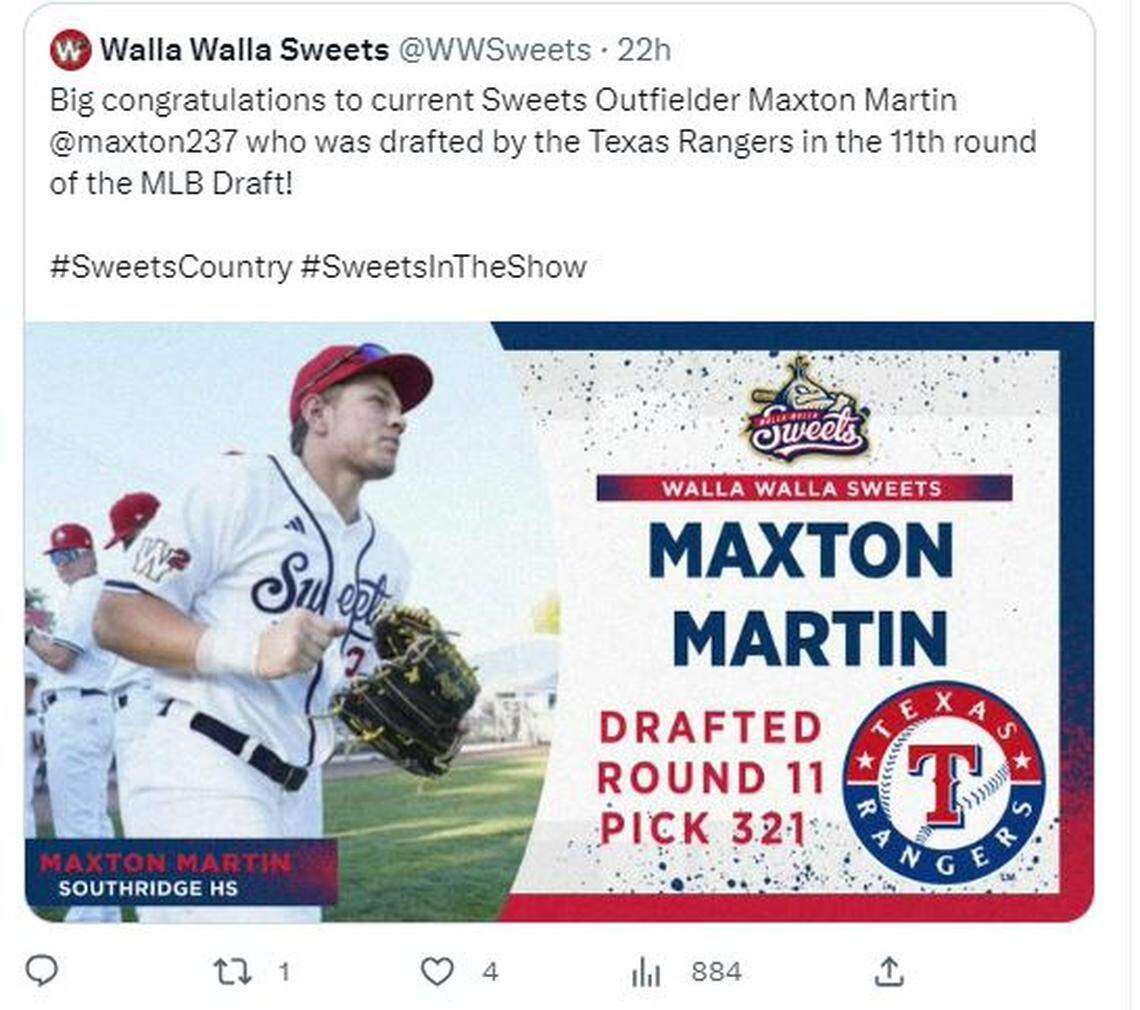1140x1010 pixels.
Task: Open the tweet via the 22h timestamp
Action: [x=645, y=49]
